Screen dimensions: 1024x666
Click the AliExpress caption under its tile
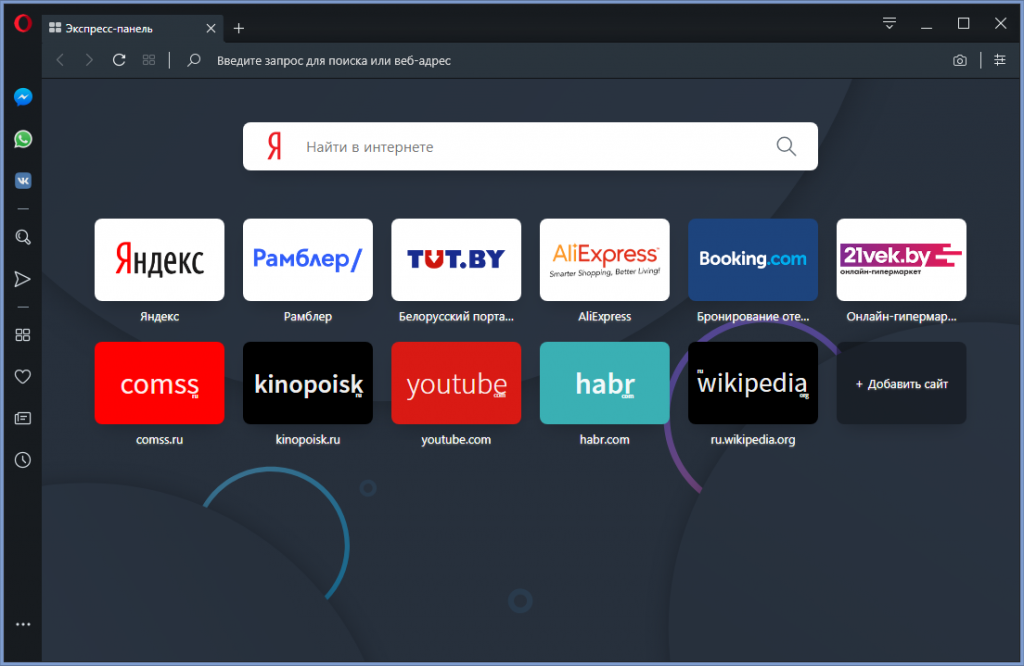(x=605, y=317)
